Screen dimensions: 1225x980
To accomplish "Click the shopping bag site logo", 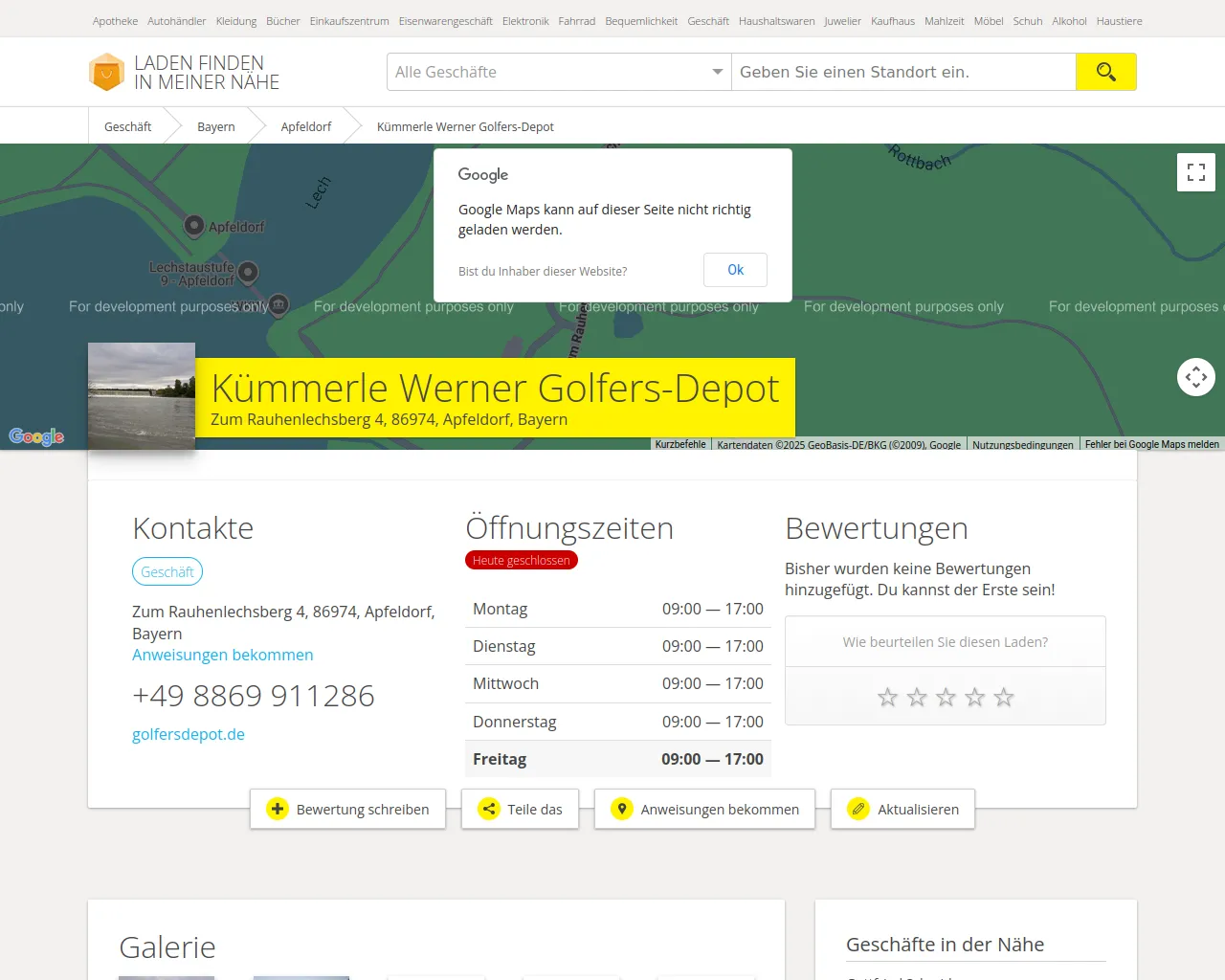I will click(x=106, y=72).
